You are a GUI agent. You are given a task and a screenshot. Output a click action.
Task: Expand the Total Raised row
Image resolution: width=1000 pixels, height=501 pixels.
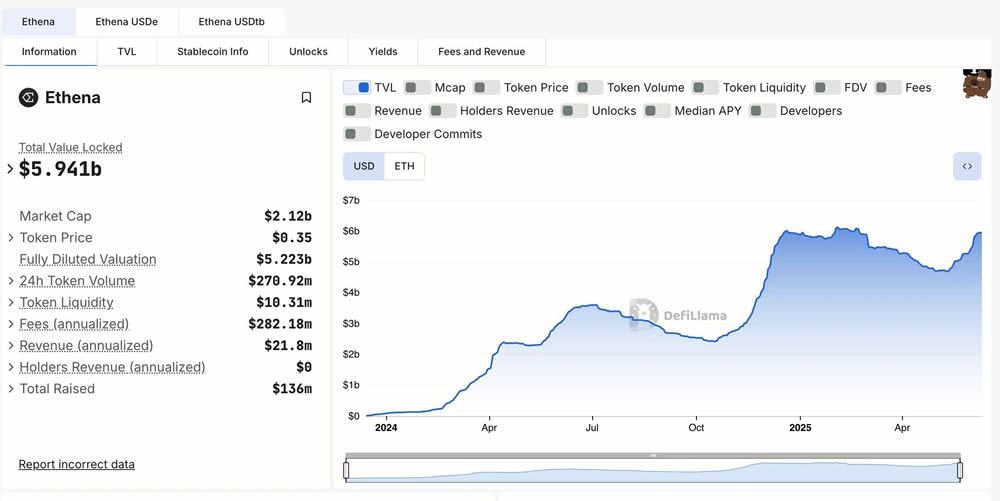[11, 389]
